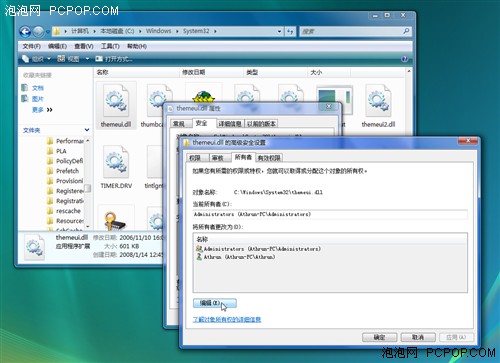Click the current owner text field
This screenshot has height=363, width=500.
[330, 214]
